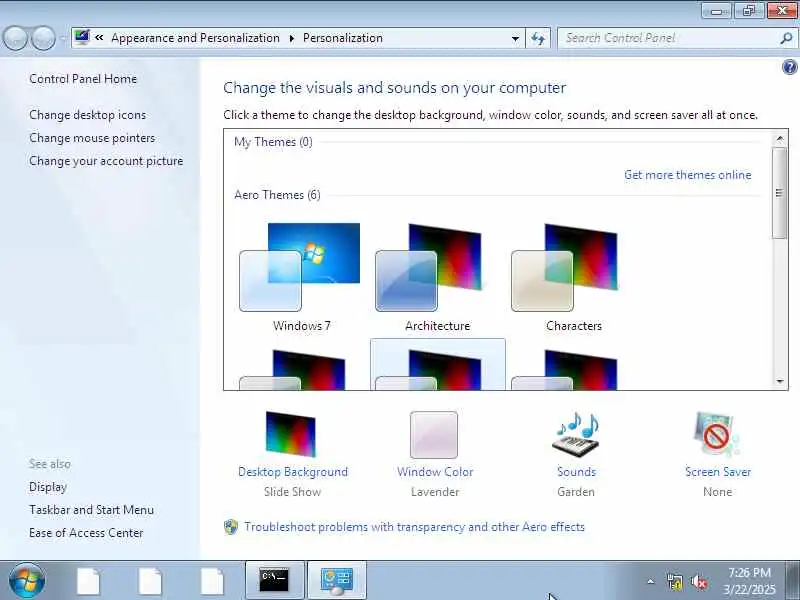
Task: Expand arrow between Appearance and Personalization breadcrumb
Action: click(292, 38)
